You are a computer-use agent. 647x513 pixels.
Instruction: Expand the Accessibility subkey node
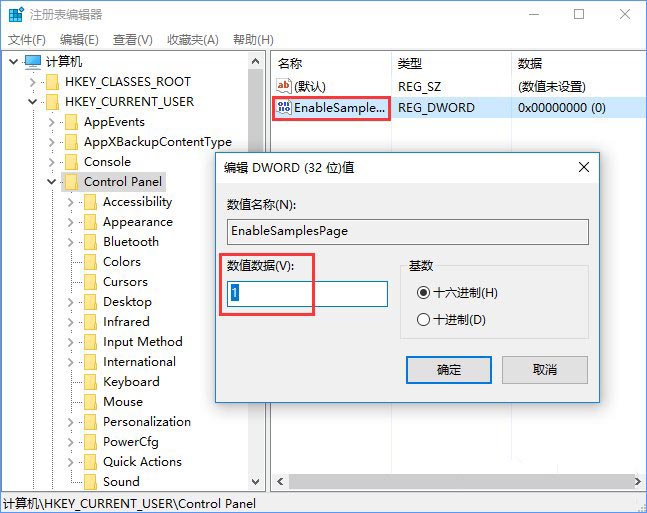(70, 202)
